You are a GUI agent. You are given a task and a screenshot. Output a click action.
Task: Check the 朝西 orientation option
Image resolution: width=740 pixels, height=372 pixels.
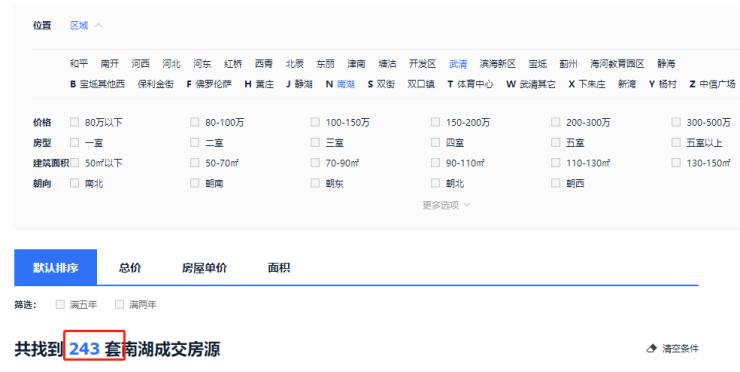555,183
